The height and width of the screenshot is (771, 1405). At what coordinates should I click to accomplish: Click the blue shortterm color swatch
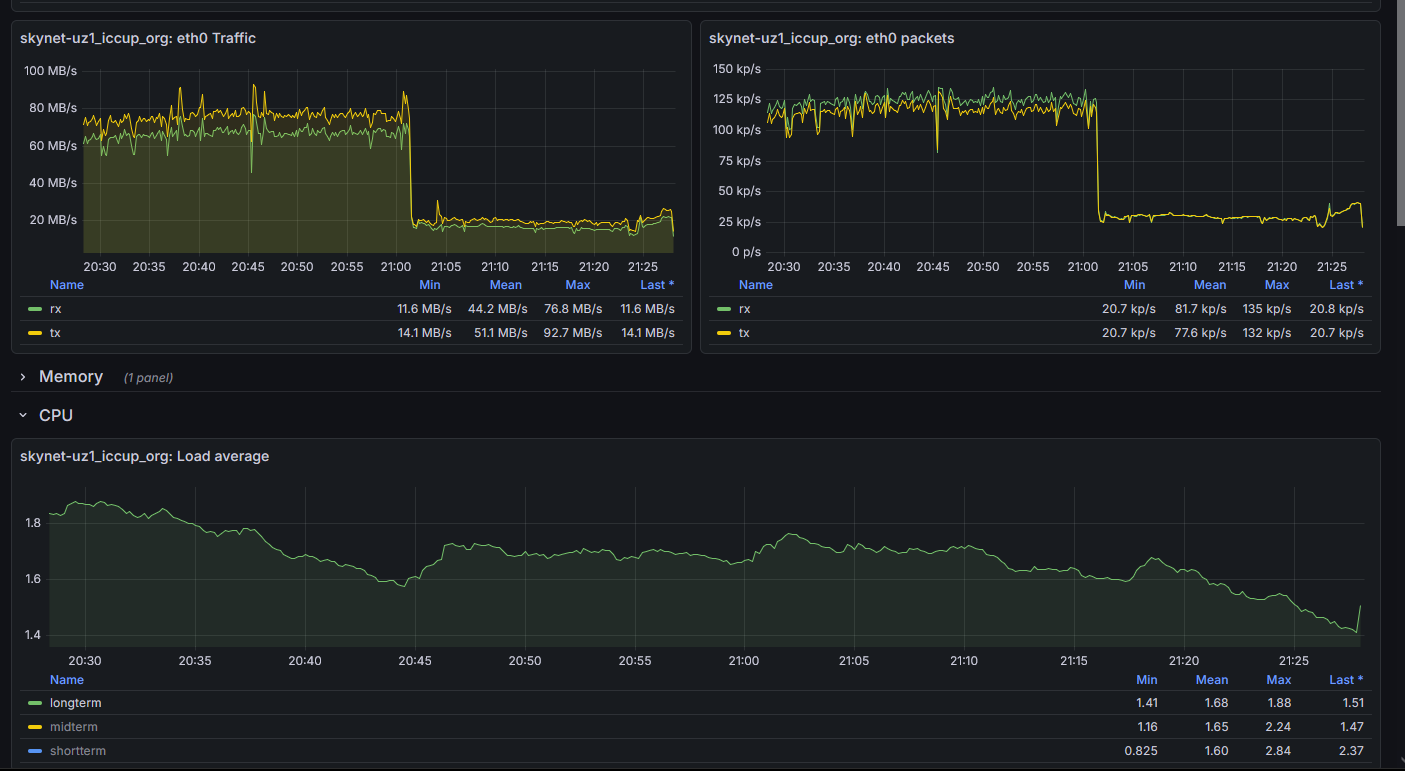pos(35,751)
